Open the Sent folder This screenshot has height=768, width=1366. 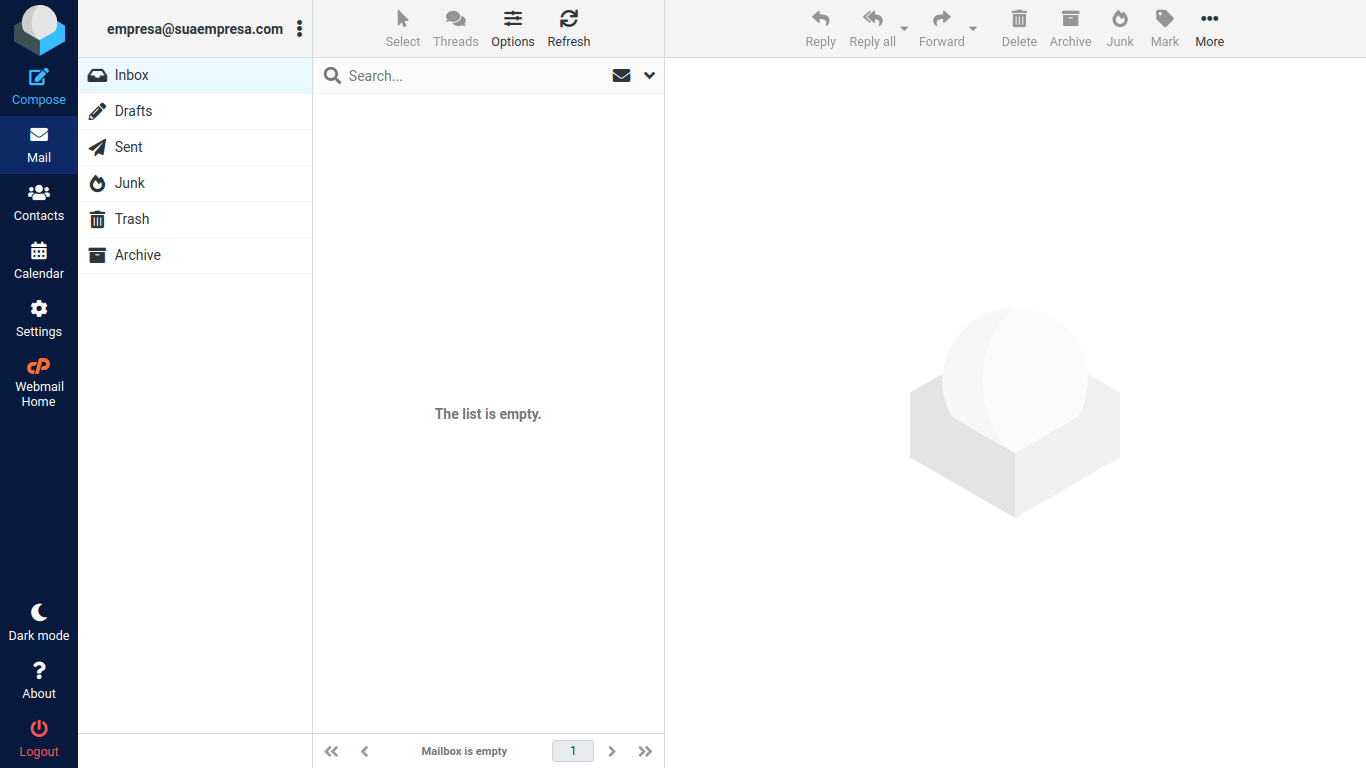tap(128, 147)
